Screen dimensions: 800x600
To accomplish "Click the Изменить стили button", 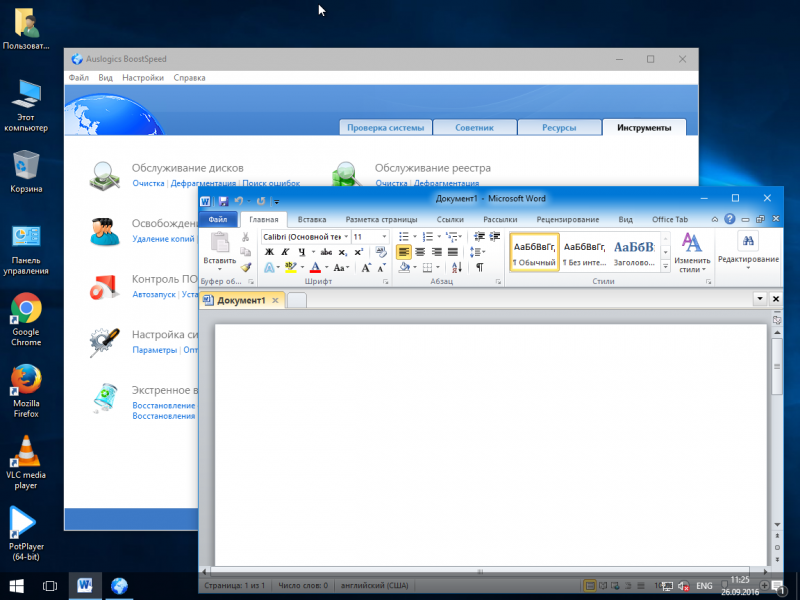I will pyautogui.click(x=692, y=252).
